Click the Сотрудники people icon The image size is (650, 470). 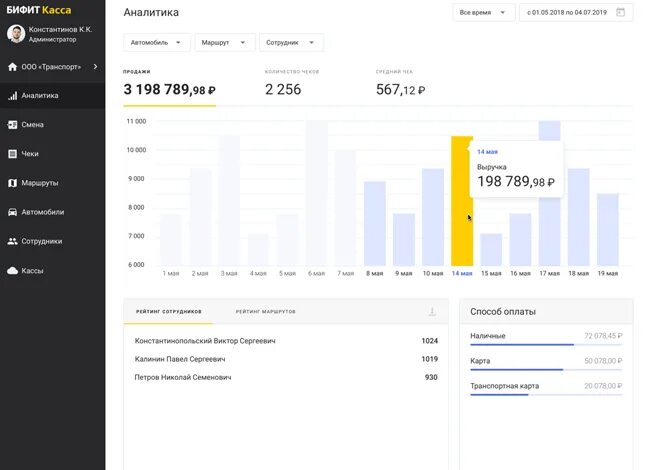pos(12,241)
